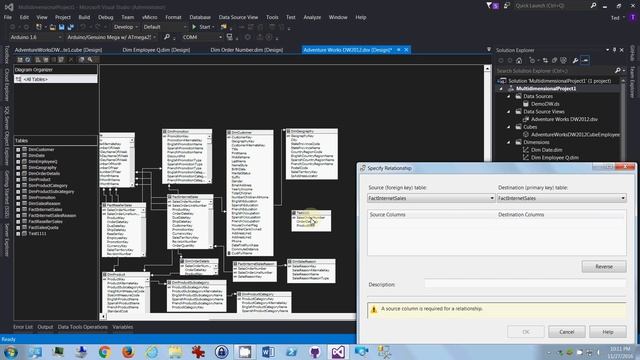Open the vMicro menu
Image resolution: width=640 pixels, height=360 pixels.
[149, 17]
